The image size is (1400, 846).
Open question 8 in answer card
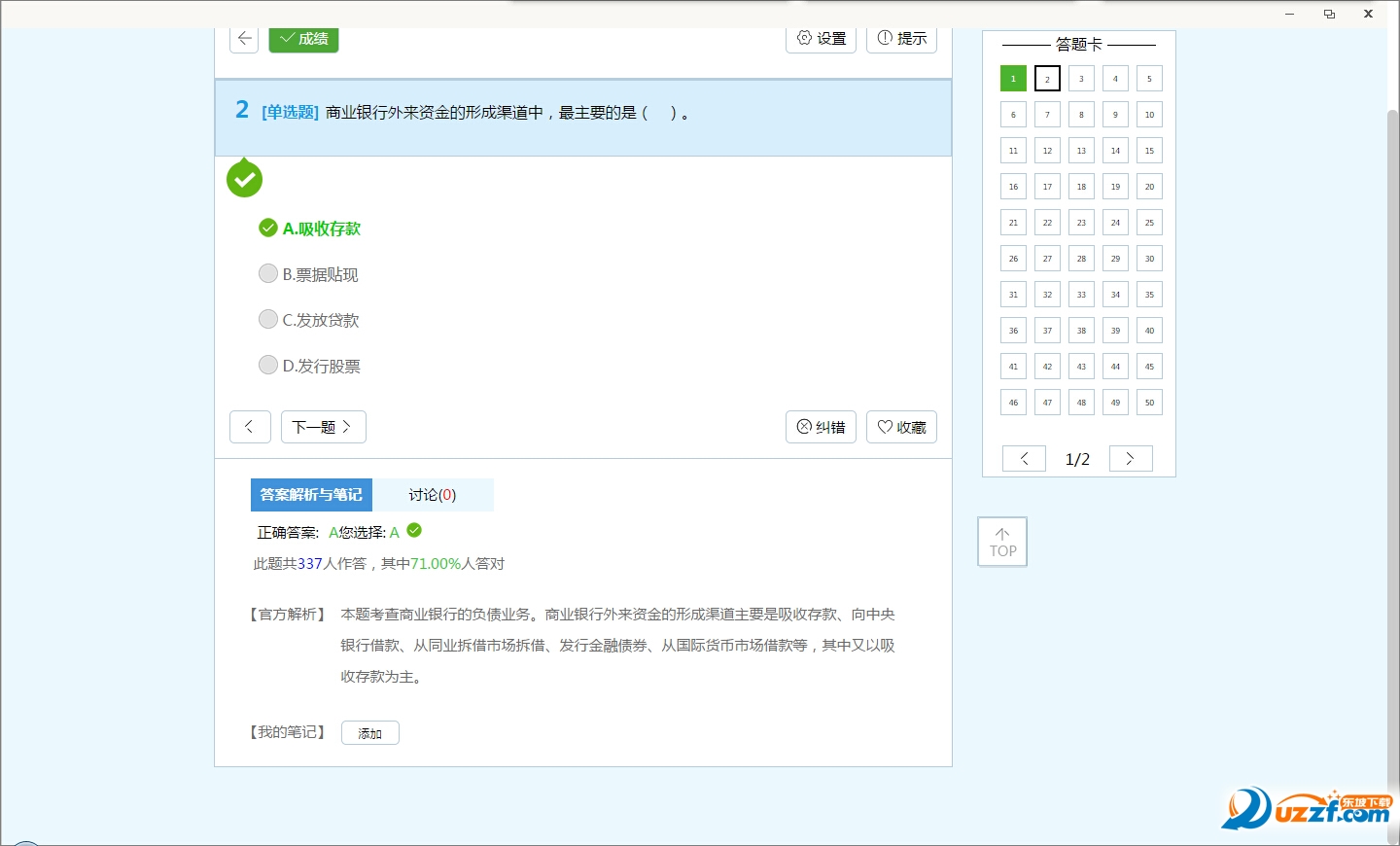pyautogui.click(x=1081, y=115)
